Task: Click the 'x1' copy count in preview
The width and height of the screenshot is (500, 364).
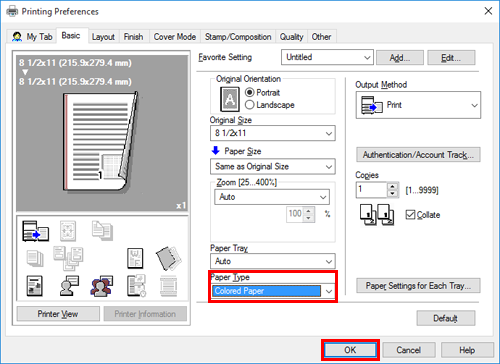Action: click(x=181, y=206)
